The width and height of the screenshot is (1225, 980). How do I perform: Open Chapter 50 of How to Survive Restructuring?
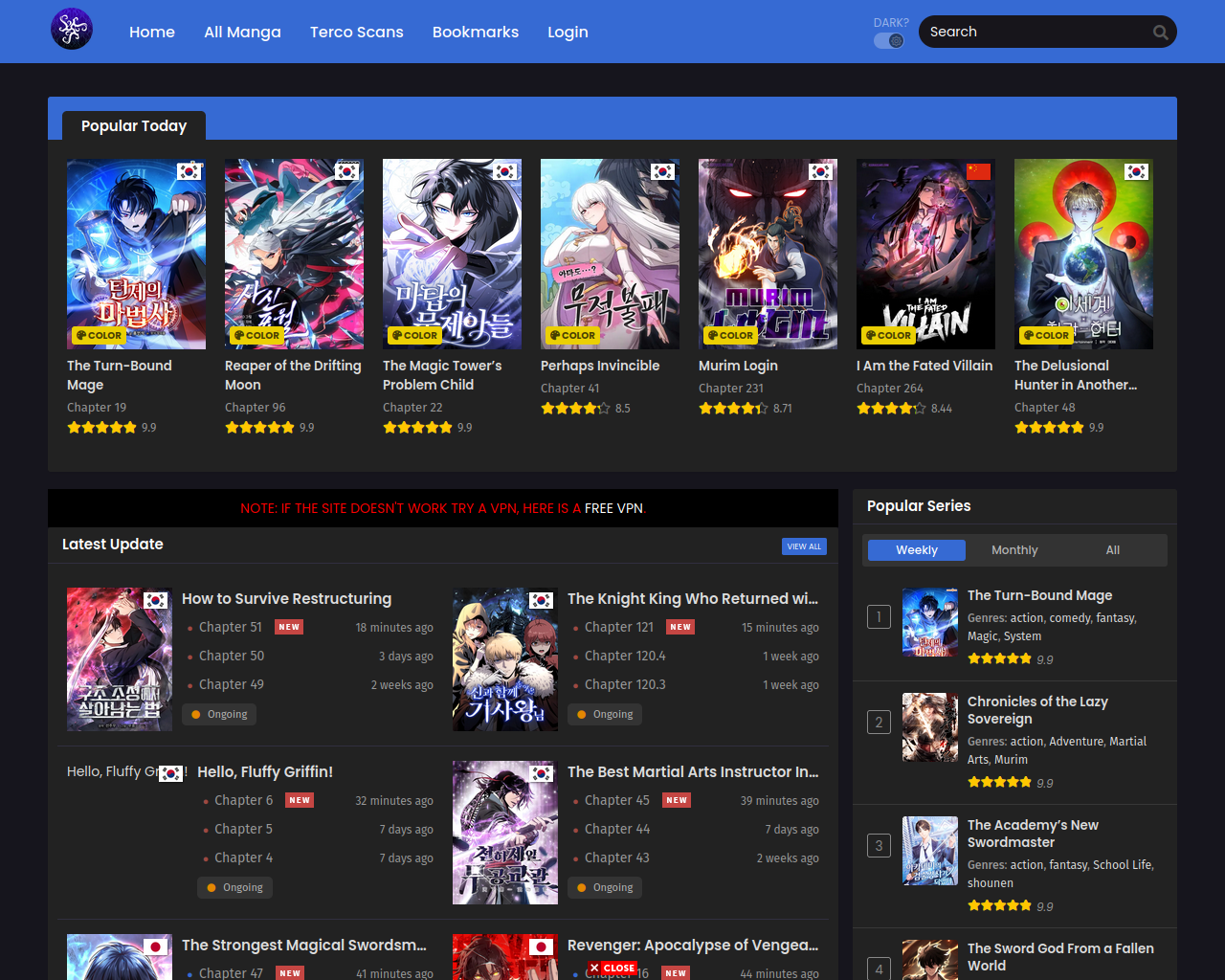(232, 656)
